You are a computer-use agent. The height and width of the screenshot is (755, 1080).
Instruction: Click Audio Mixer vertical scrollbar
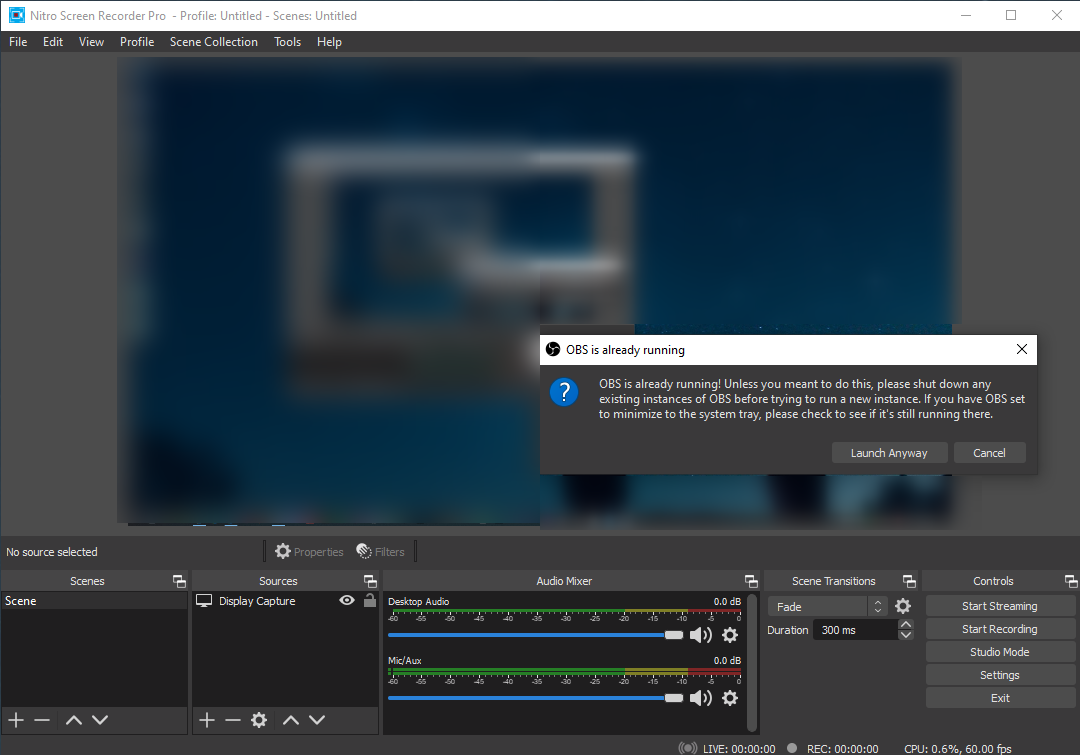point(752,662)
